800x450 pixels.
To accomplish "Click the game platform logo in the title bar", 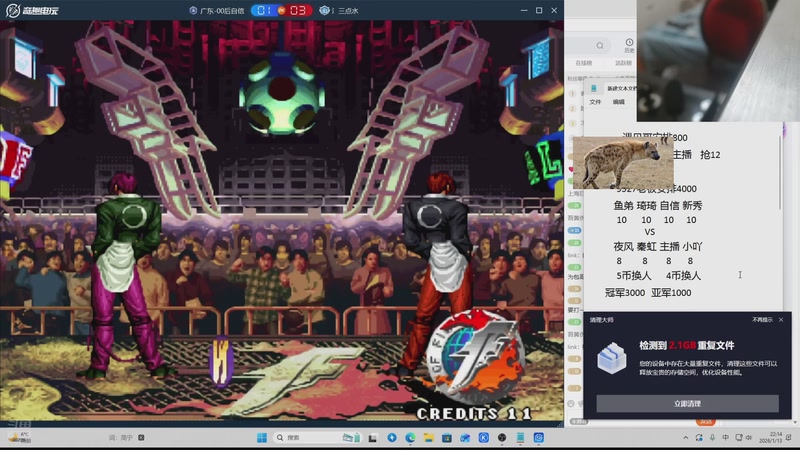I will pos(32,10).
